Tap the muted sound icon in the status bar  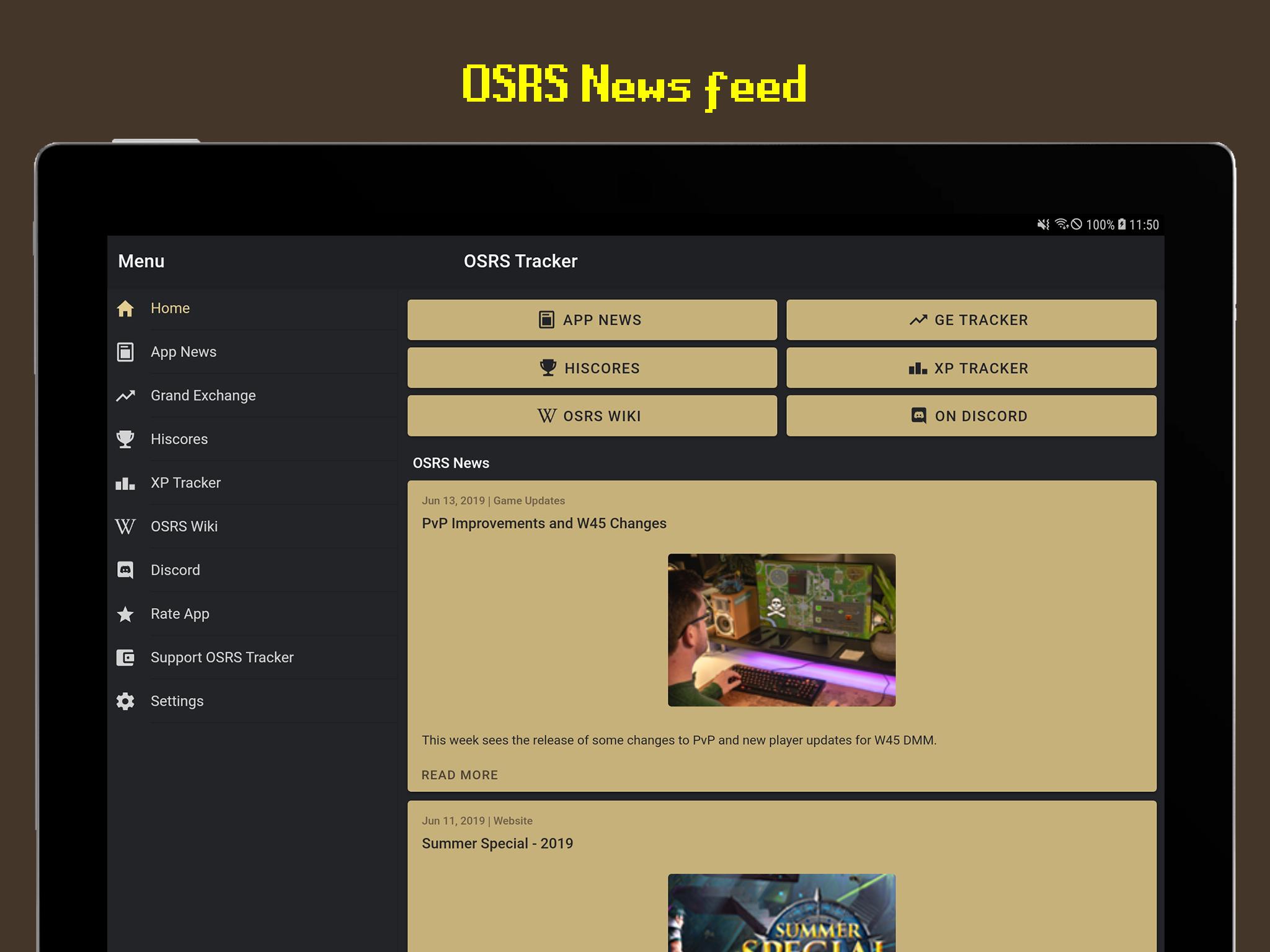[1044, 224]
